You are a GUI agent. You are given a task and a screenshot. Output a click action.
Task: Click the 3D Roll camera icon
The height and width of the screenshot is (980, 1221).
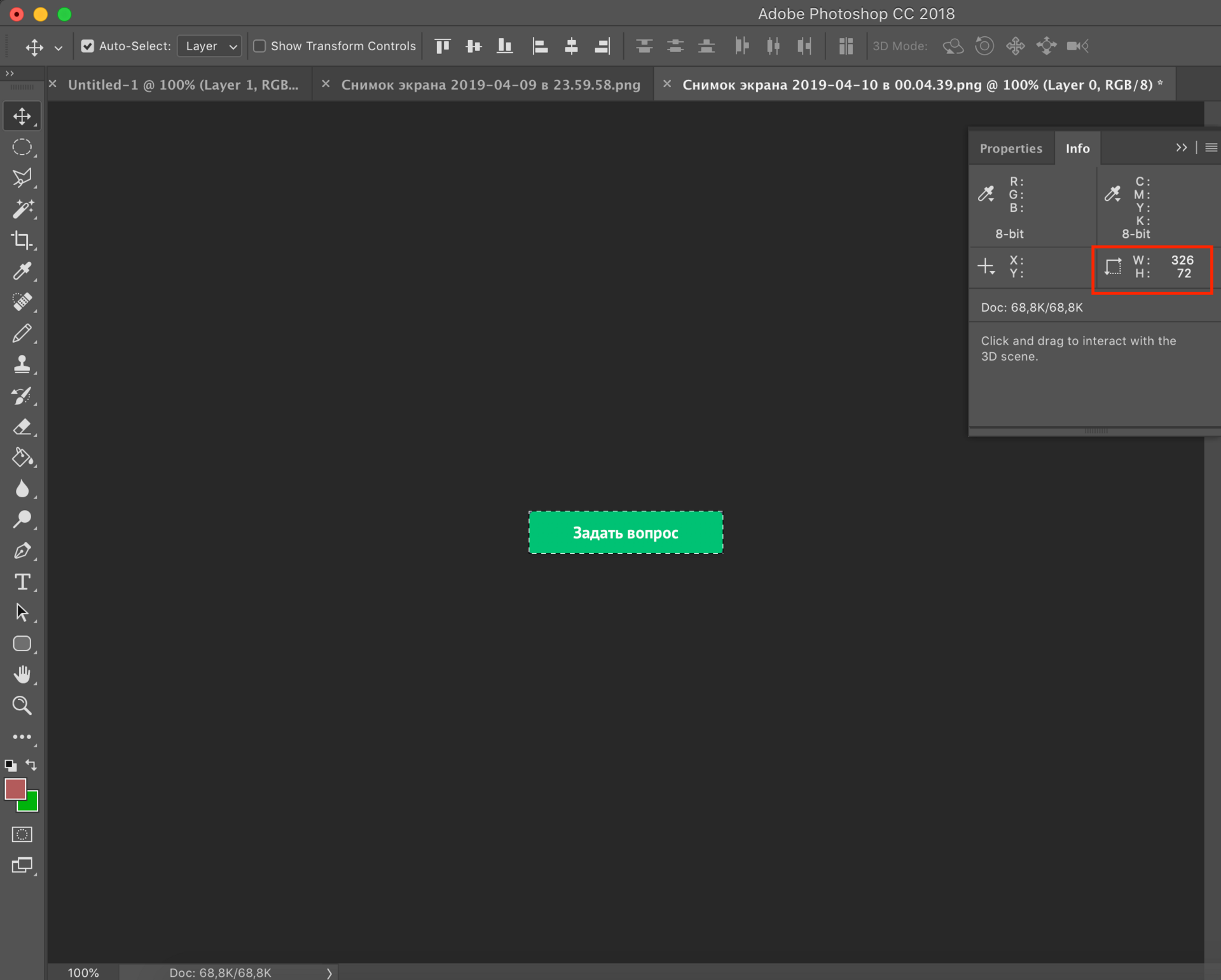point(984,46)
